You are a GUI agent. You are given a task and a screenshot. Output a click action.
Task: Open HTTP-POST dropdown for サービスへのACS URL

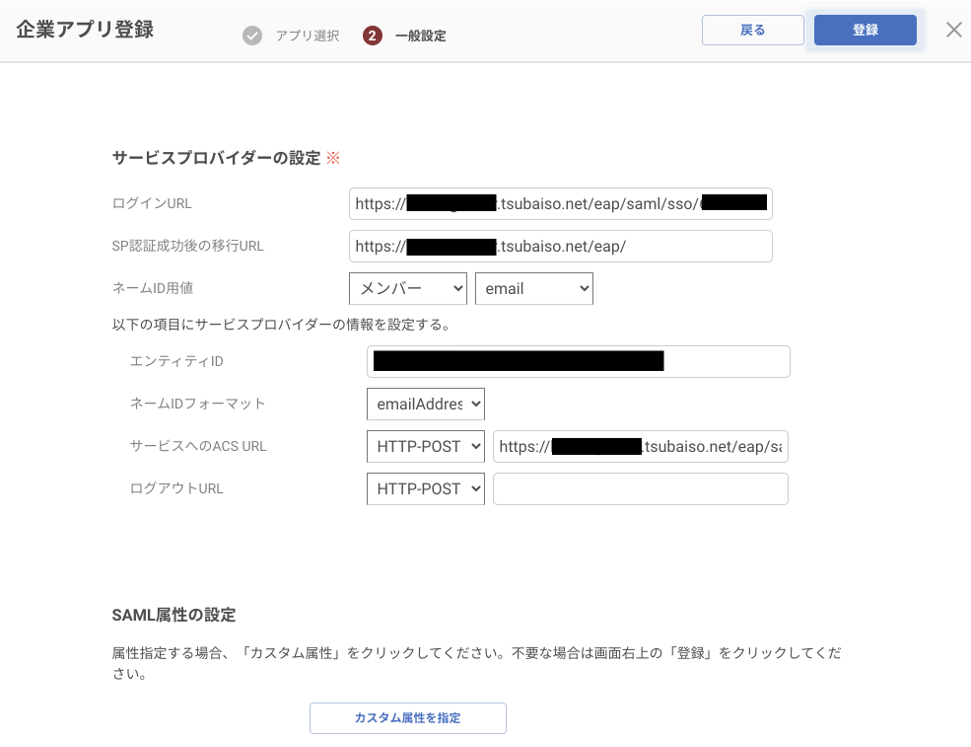[x=425, y=446]
